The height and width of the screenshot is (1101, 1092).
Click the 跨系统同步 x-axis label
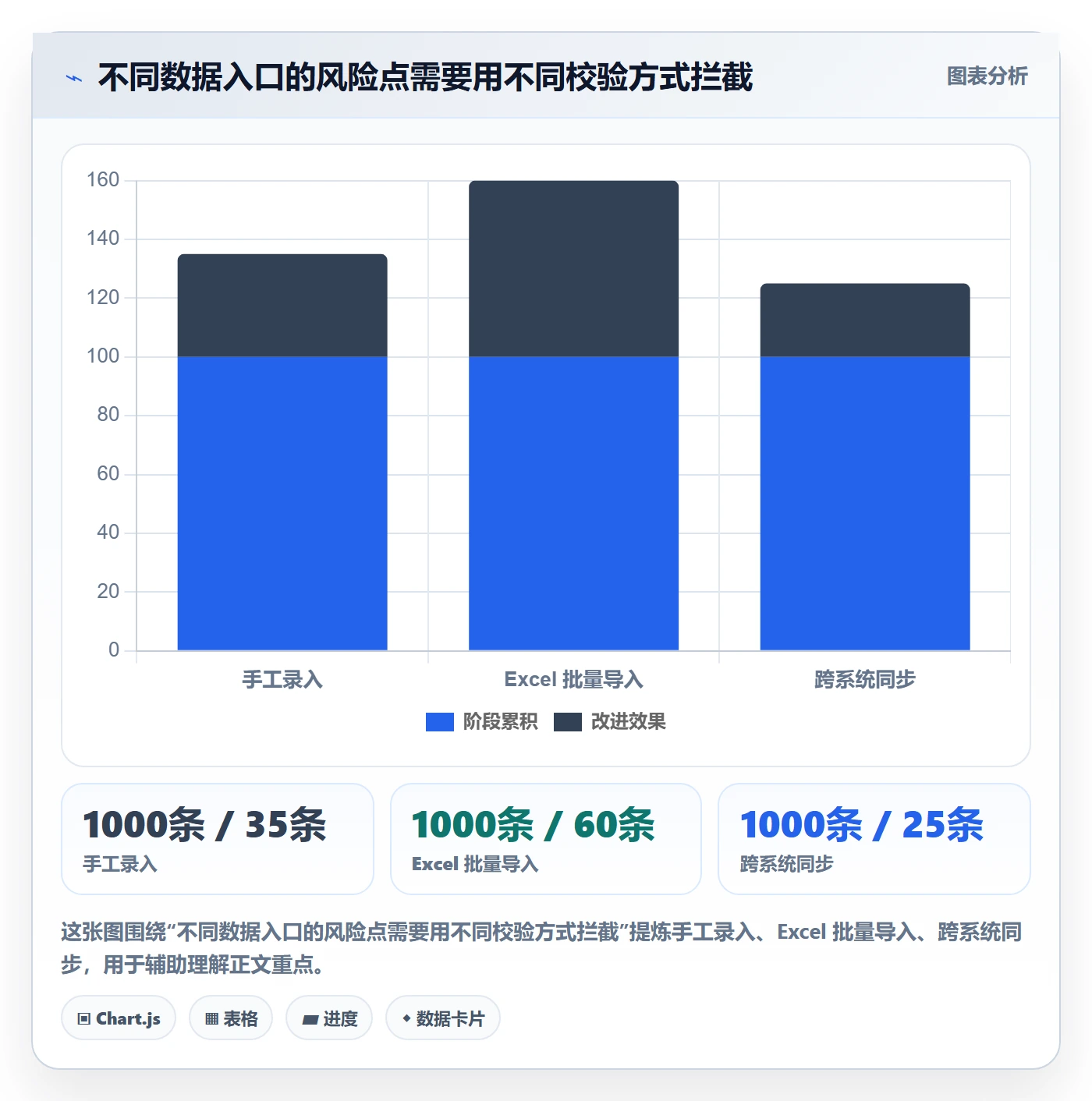pyautogui.click(x=865, y=680)
